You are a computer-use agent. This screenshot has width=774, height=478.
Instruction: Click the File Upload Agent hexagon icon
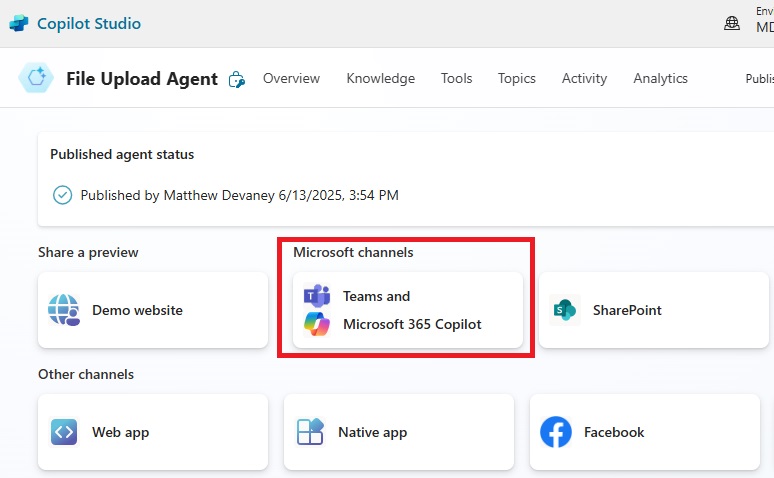pyautogui.click(x=36, y=78)
